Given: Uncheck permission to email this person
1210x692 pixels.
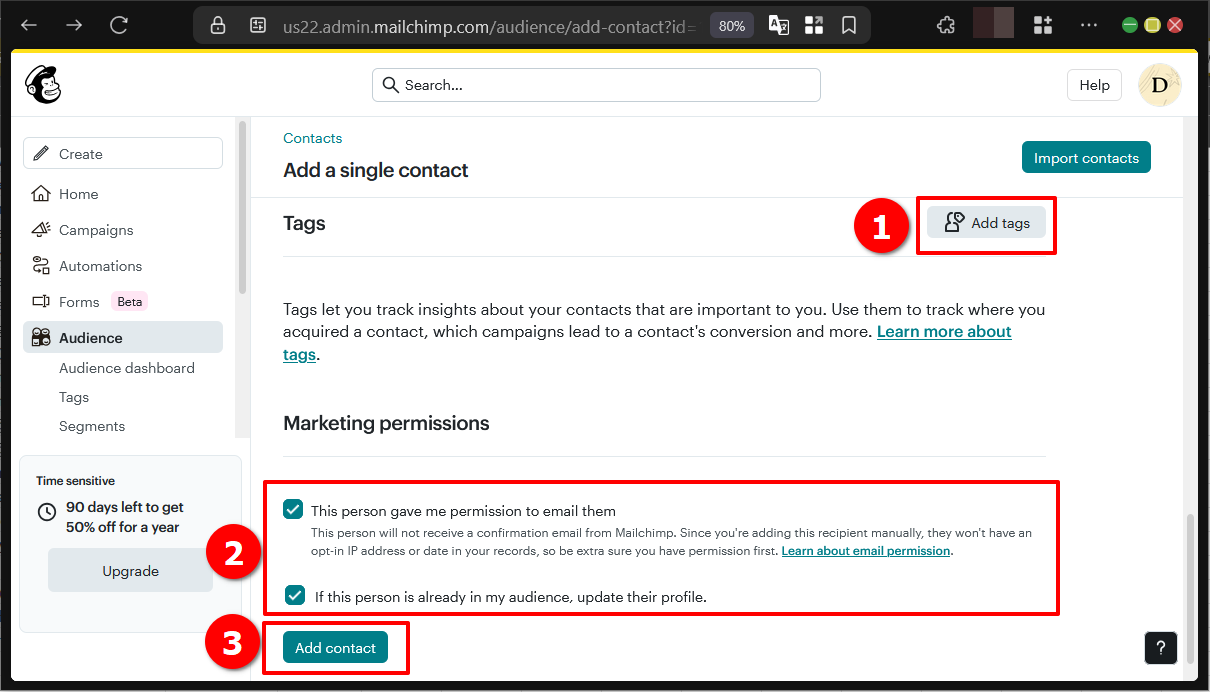Looking at the screenshot, I should 293,509.
